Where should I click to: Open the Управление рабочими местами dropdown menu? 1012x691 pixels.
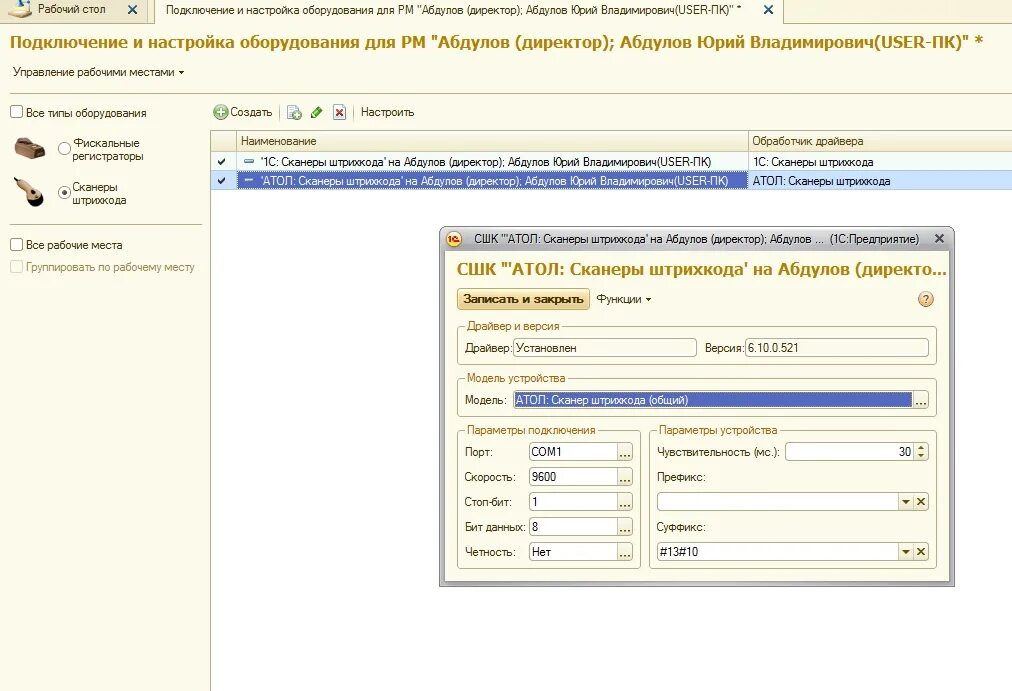coord(98,72)
